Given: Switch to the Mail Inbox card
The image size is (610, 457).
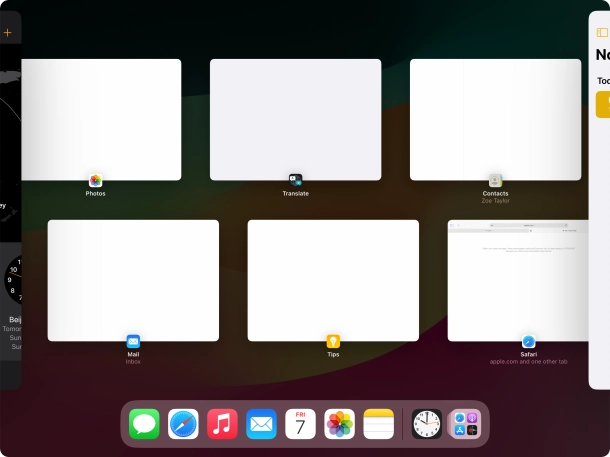Looking at the screenshot, I should 133,280.
